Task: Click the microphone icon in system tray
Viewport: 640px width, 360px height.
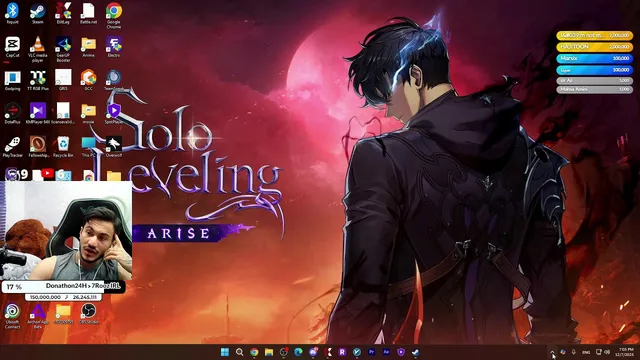Action: pos(574,352)
